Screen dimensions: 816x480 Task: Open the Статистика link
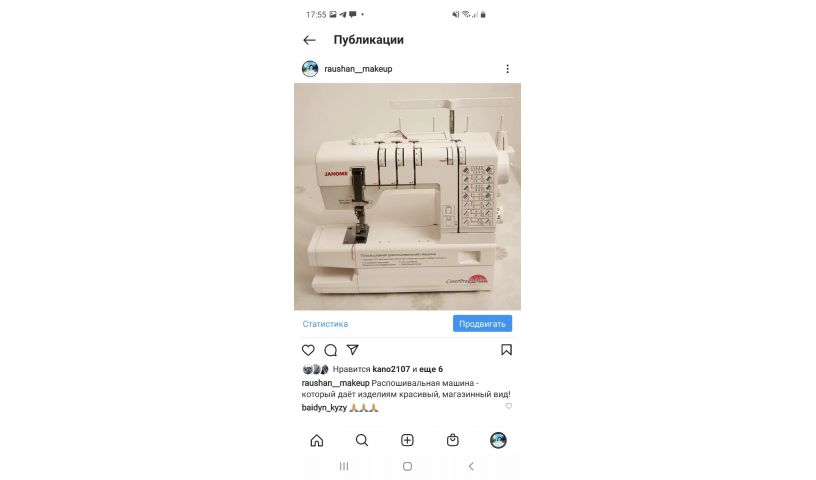tap(325, 324)
